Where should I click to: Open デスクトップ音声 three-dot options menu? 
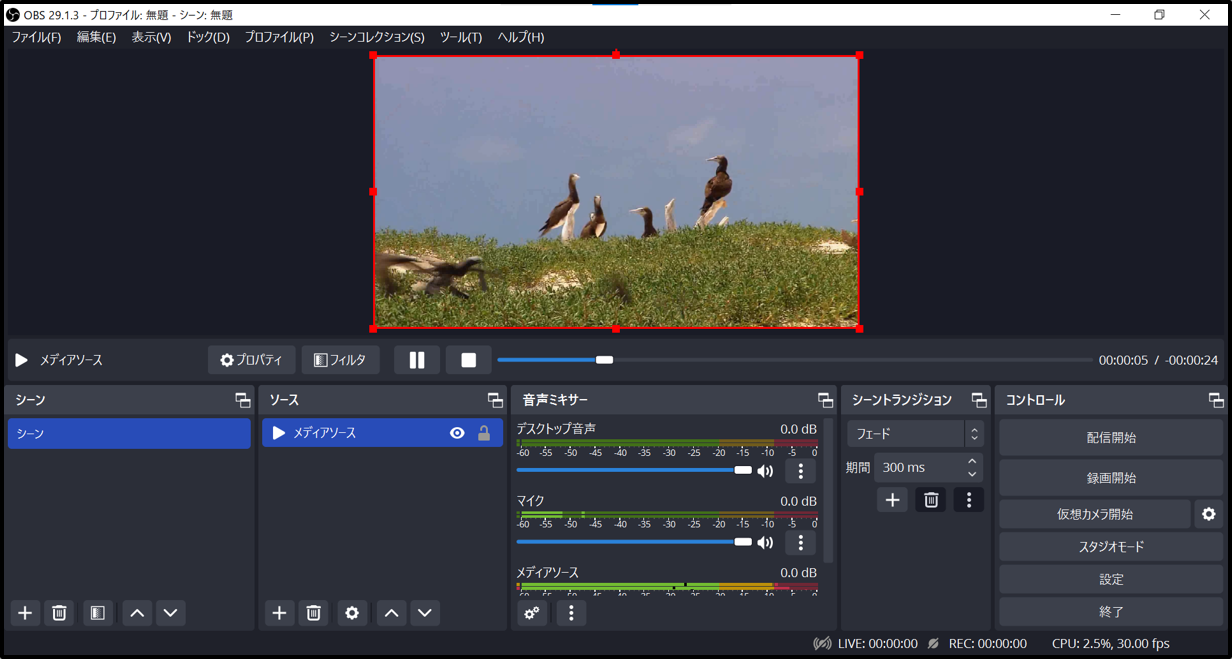coord(800,471)
